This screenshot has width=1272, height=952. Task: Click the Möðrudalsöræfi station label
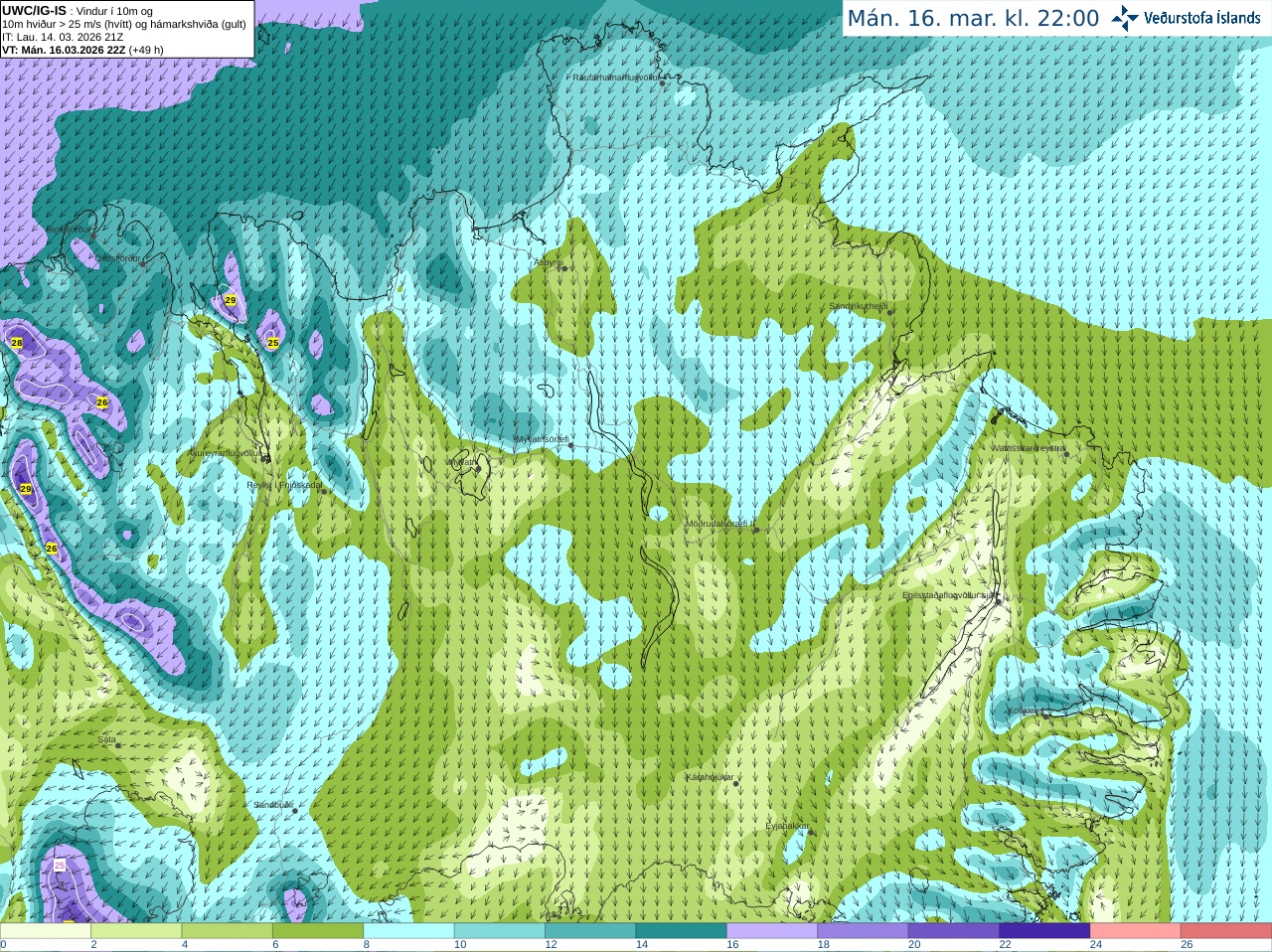pos(720,524)
